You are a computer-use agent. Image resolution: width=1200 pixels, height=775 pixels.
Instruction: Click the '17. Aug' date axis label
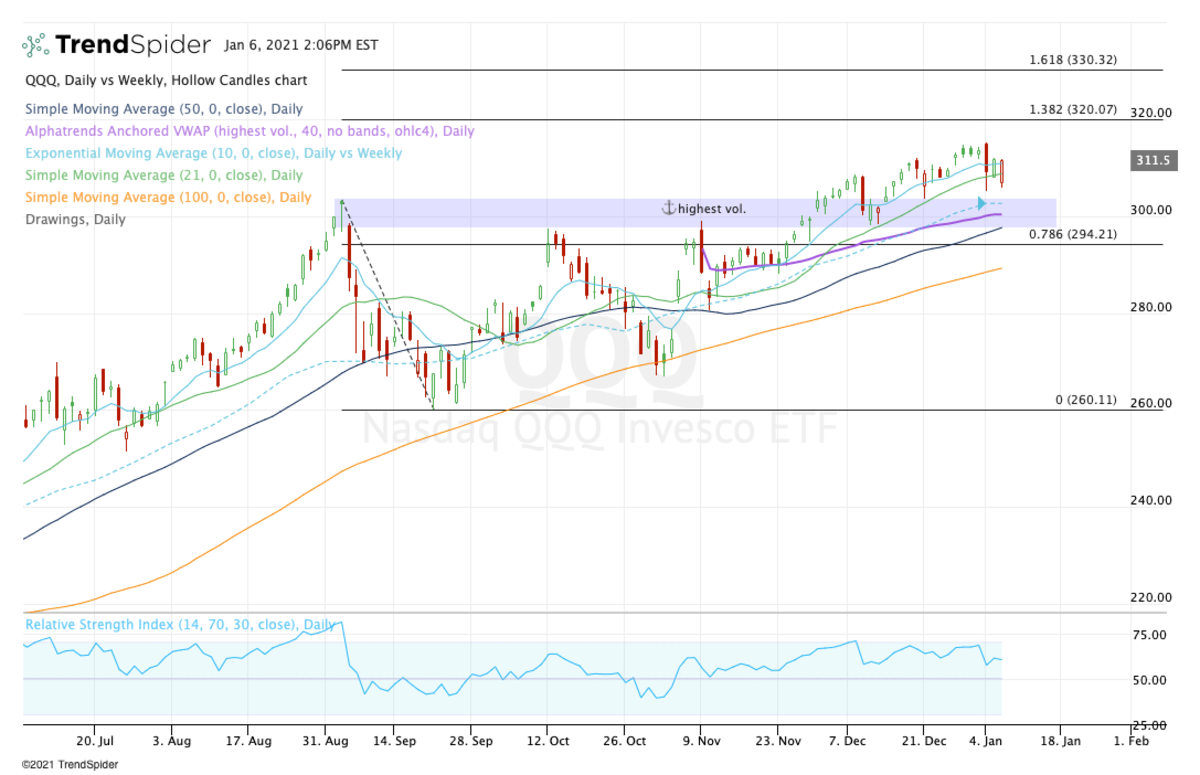pos(248,741)
